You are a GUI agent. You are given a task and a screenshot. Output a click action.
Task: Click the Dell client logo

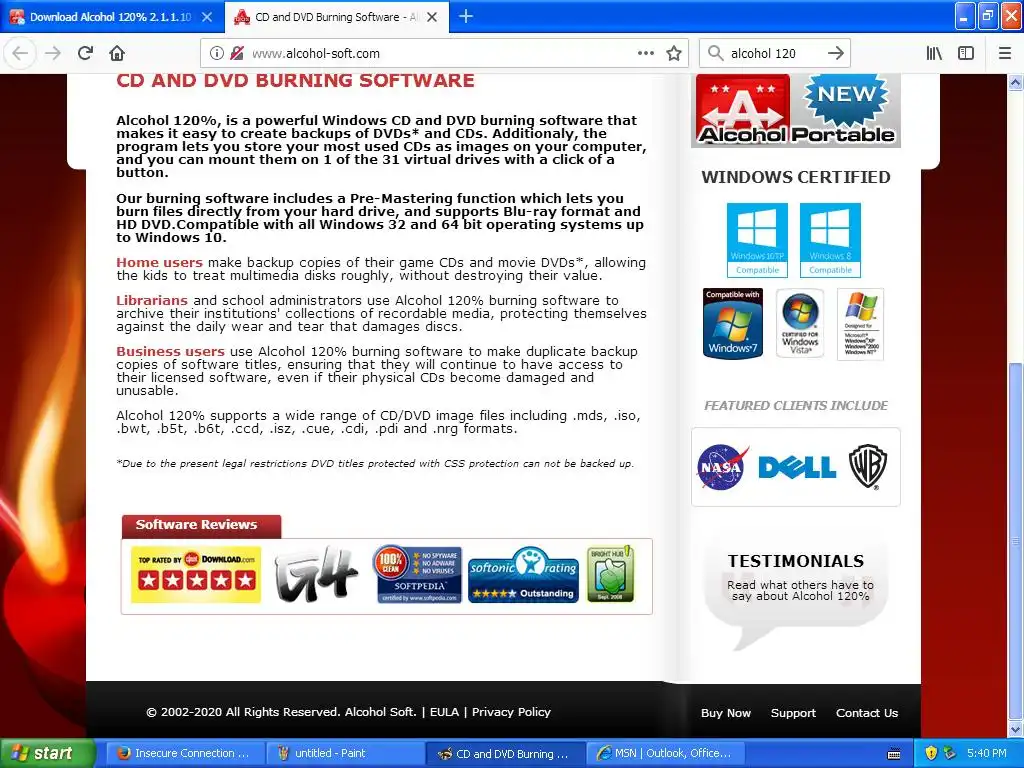797,467
